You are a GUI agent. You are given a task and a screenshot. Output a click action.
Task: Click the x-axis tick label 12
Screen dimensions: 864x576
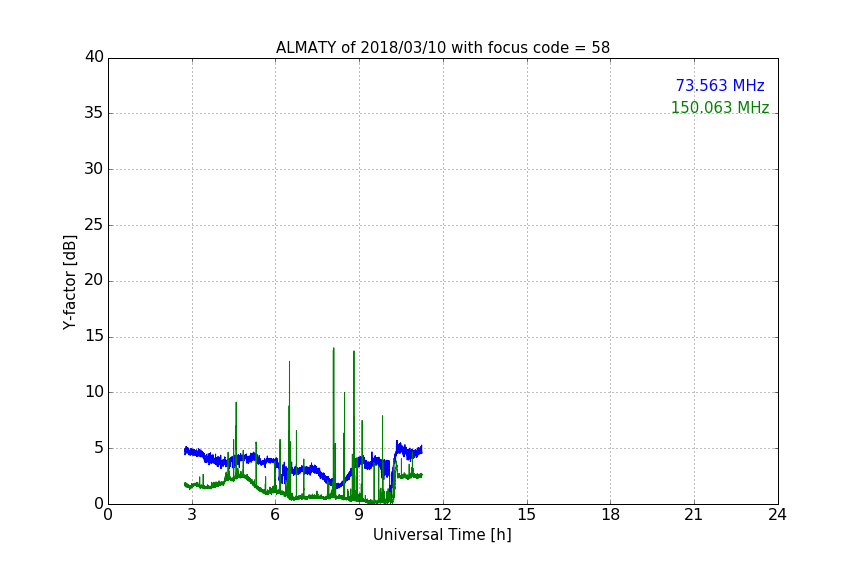pyautogui.click(x=443, y=515)
